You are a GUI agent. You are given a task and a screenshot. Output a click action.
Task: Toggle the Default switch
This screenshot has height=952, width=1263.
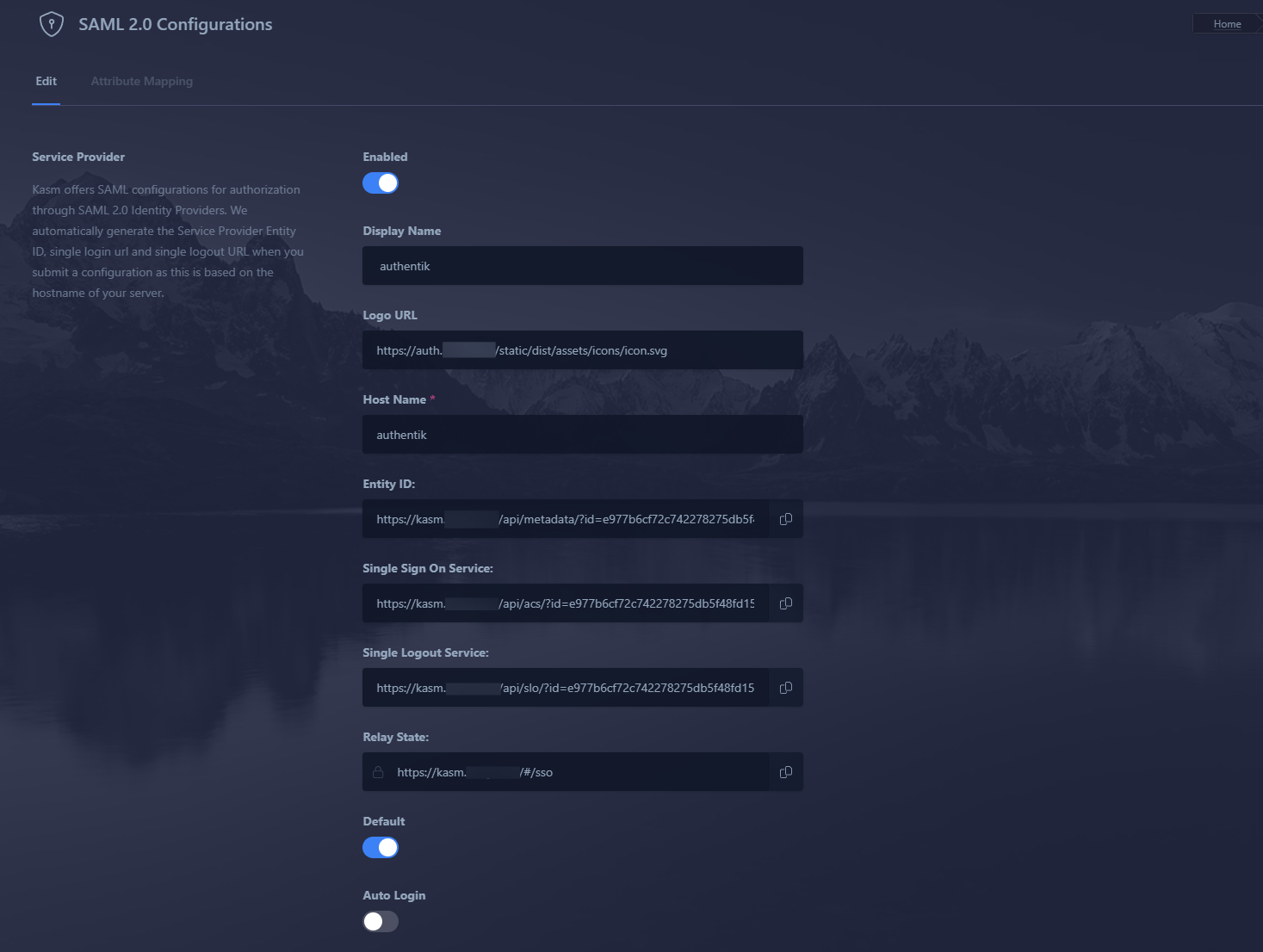click(381, 847)
